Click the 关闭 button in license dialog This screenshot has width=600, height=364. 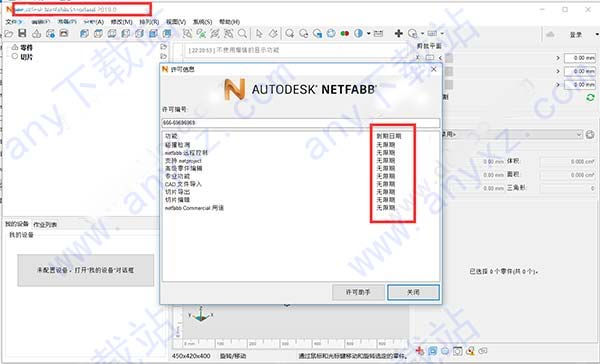(x=413, y=292)
